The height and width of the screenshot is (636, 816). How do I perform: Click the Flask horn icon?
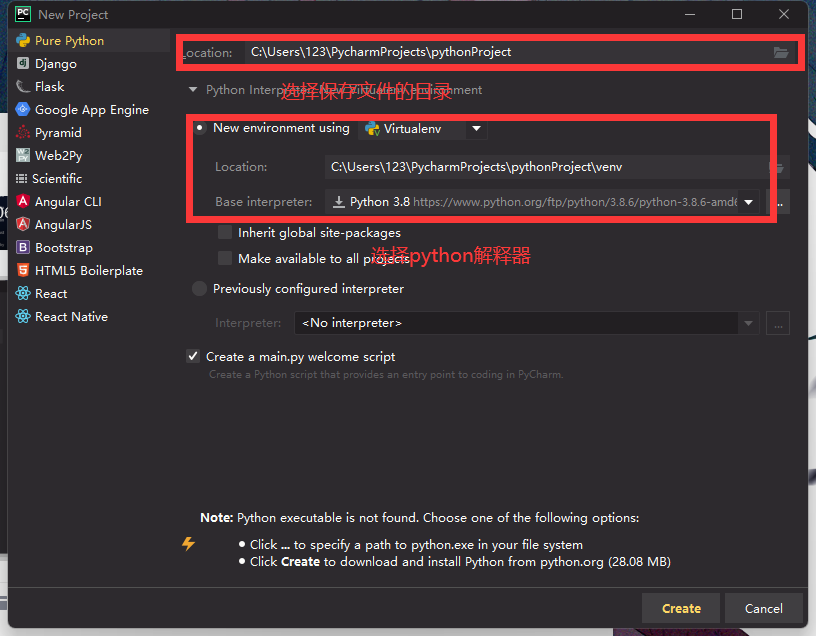click(x=23, y=86)
